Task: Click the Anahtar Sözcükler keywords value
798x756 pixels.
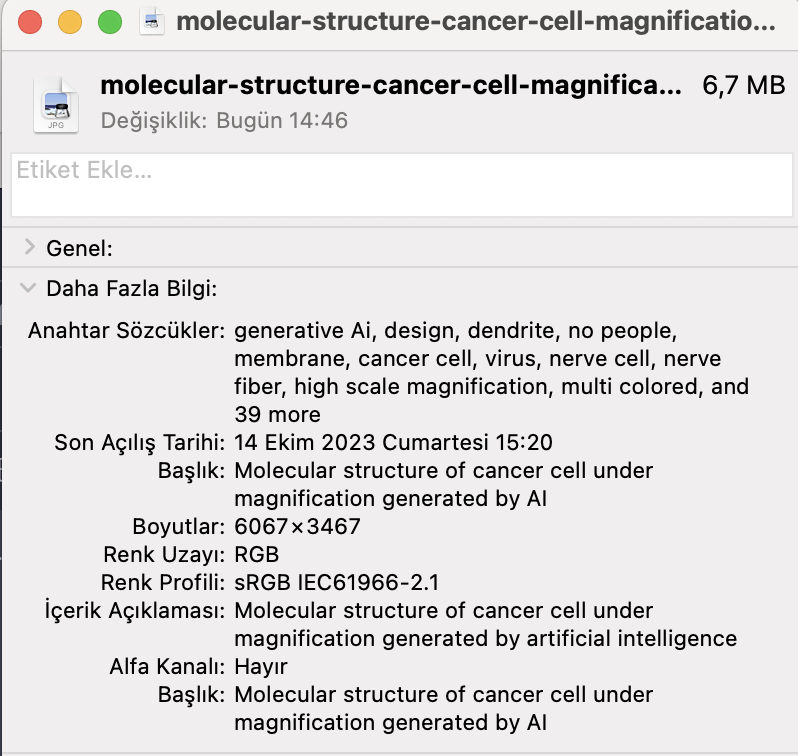Action: (491, 373)
